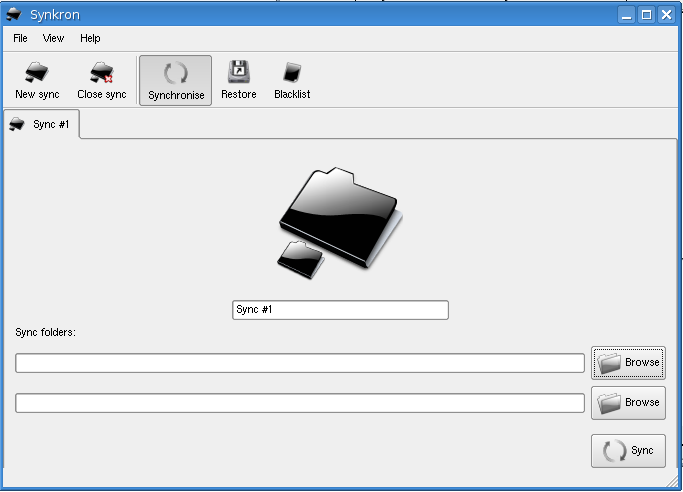
Task: Open the View menu
Action: pos(53,38)
